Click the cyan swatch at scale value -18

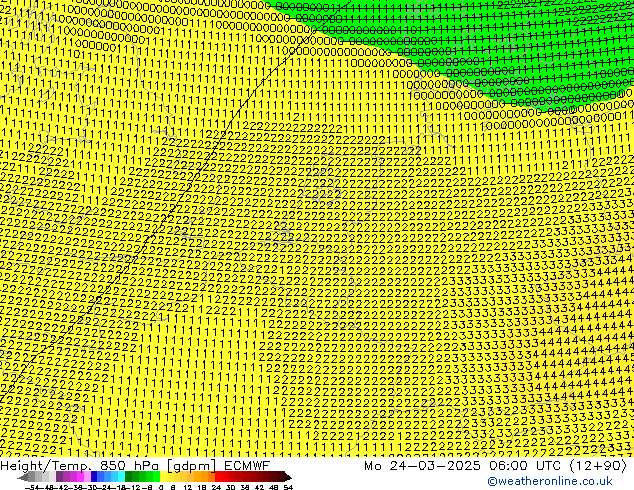coord(121,476)
